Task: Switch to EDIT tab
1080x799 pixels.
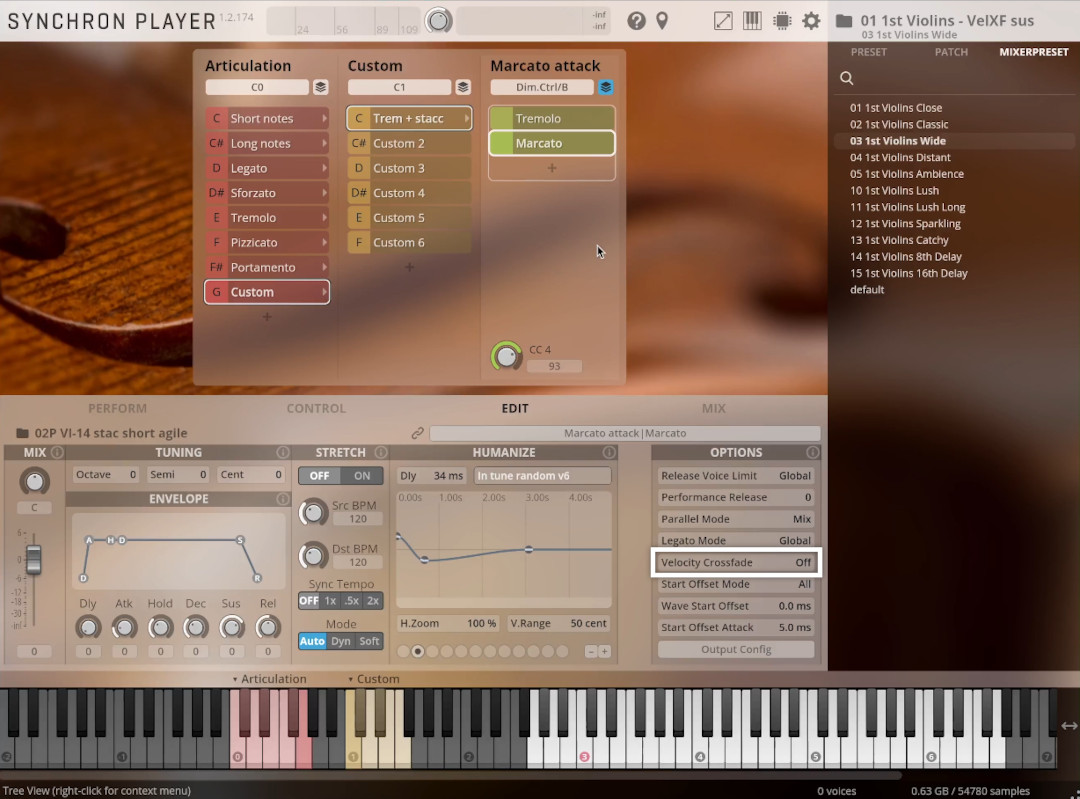Action: tap(515, 408)
